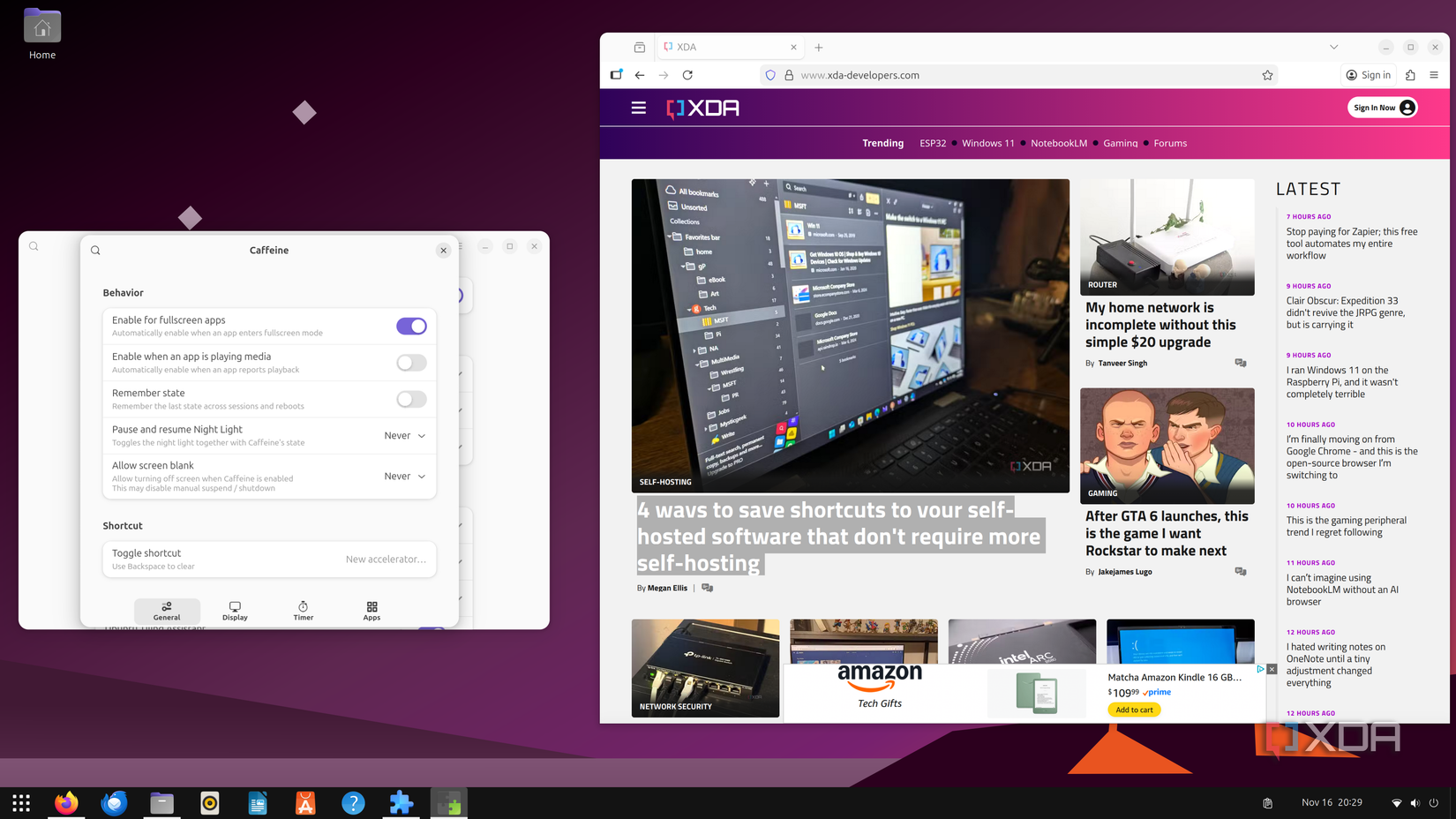The width and height of the screenshot is (1456, 819).
Task: Open the router article thumbnail
Action: click(x=1167, y=237)
